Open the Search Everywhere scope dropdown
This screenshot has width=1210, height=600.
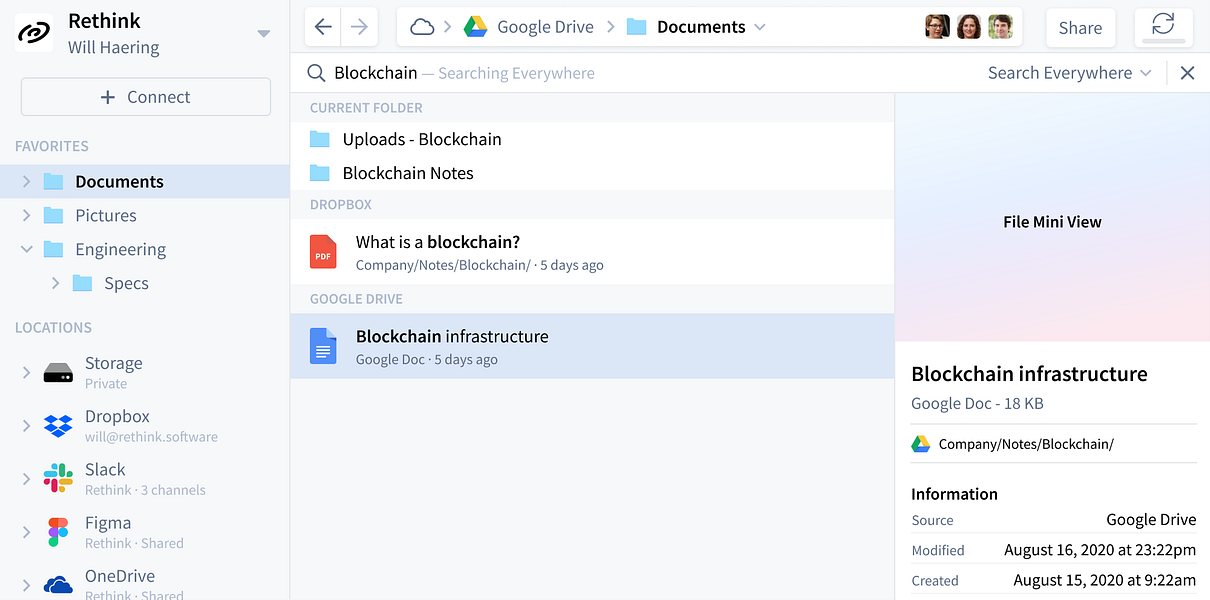(x=1069, y=73)
